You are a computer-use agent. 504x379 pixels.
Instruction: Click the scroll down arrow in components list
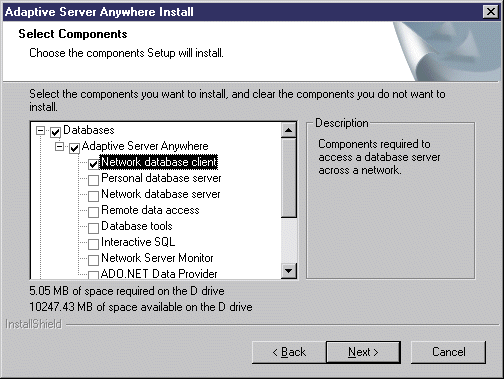pyautogui.click(x=289, y=271)
